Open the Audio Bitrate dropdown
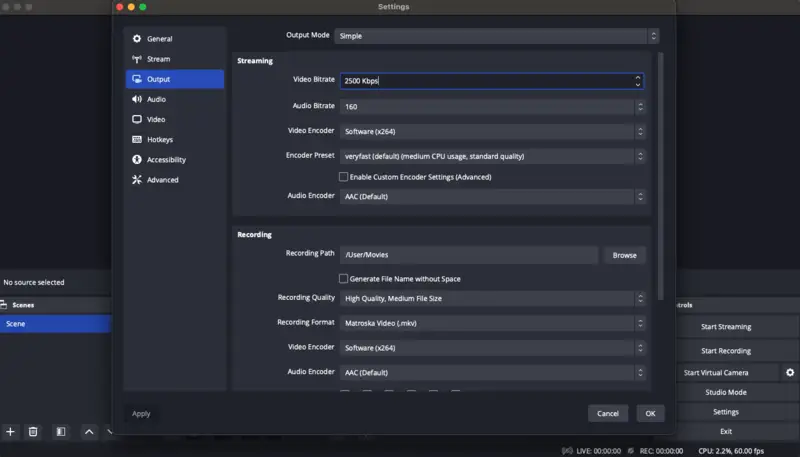The image size is (800, 457). (x=492, y=107)
